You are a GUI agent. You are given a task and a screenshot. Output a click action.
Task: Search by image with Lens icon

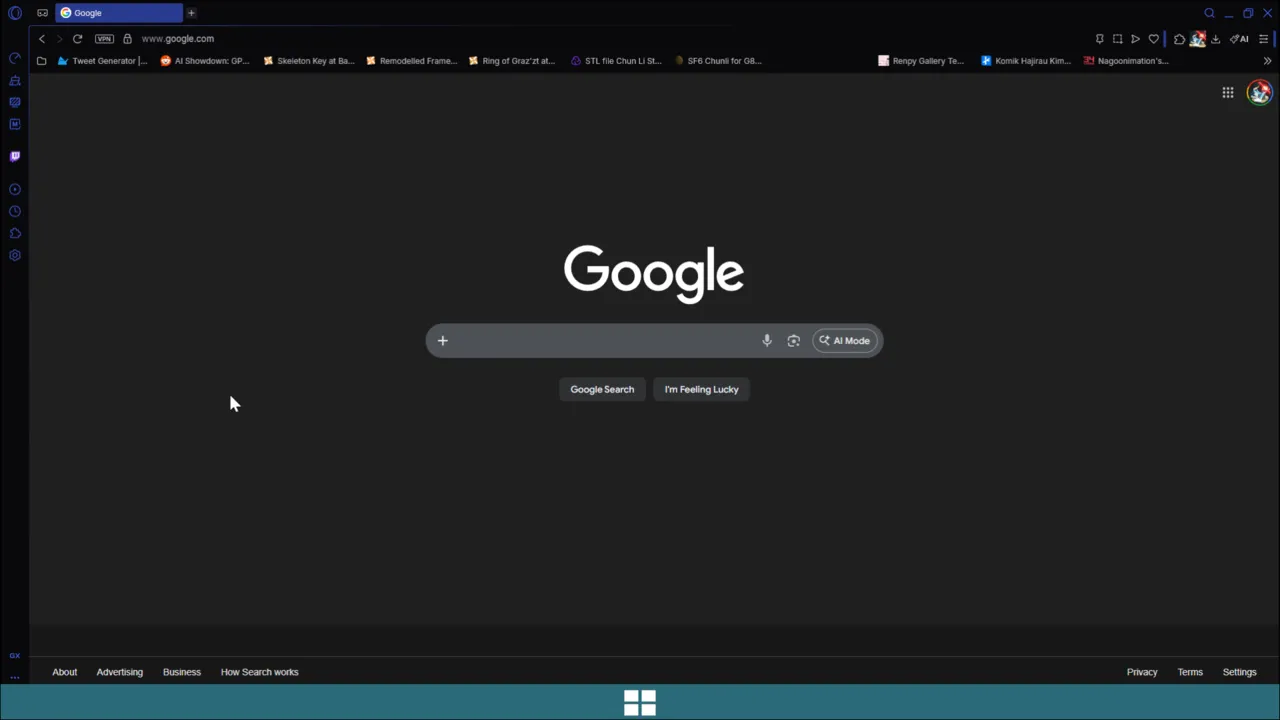pyautogui.click(x=794, y=341)
